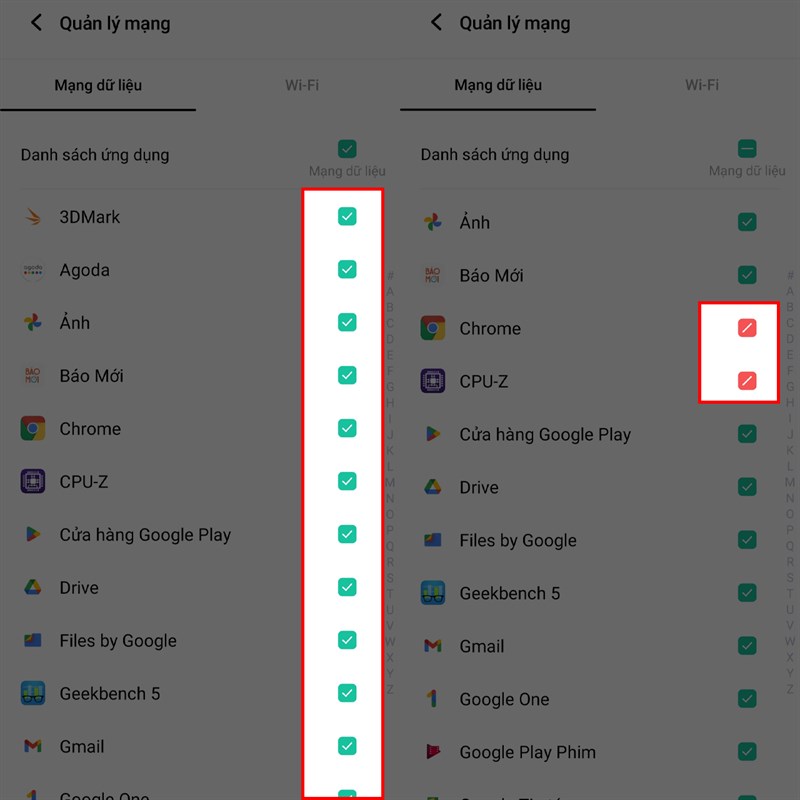
Task: Tap Cửa hàng Google Play label in right list
Action: pyautogui.click(x=545, y=434)
